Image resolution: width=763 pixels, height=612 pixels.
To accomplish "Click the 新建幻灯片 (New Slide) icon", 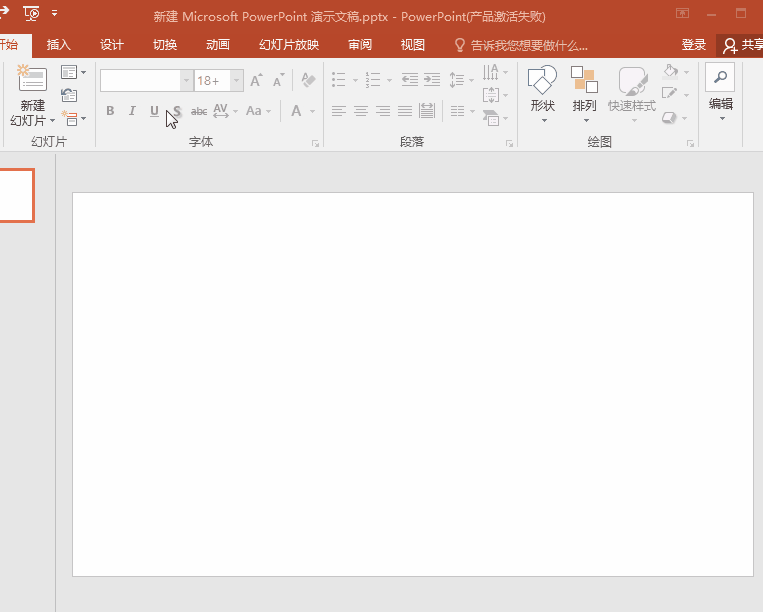I will click(x=32, y=79).
